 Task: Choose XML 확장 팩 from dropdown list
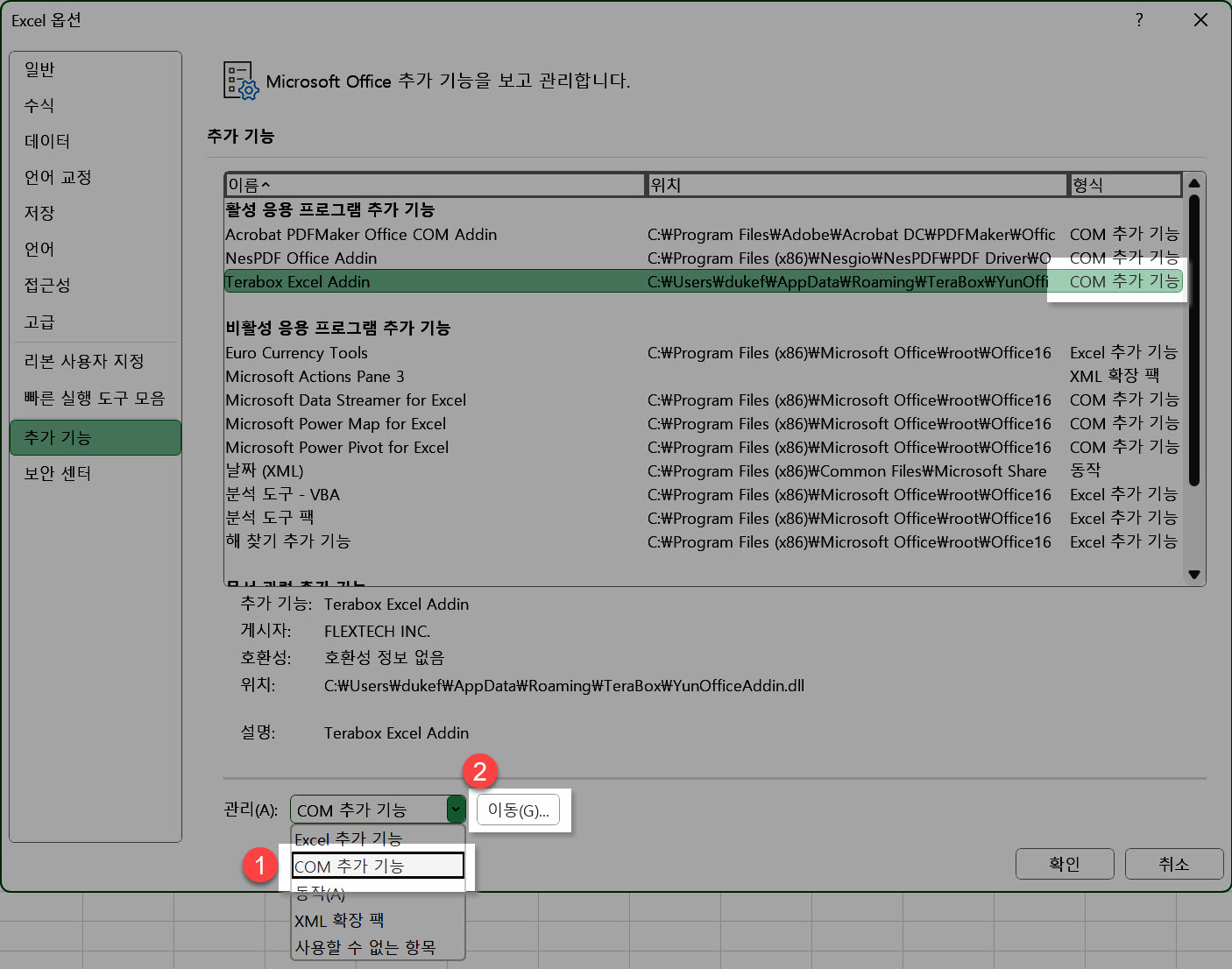point(378,920)
